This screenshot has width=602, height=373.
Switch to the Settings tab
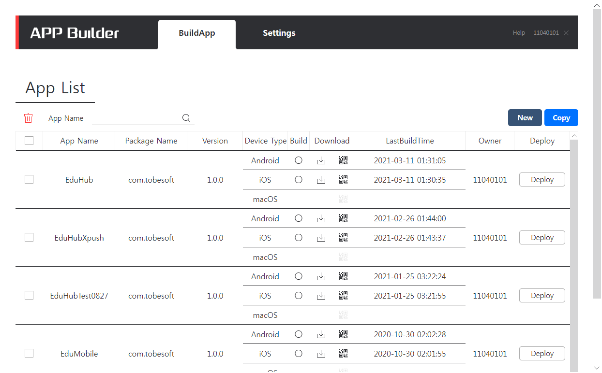279,33
